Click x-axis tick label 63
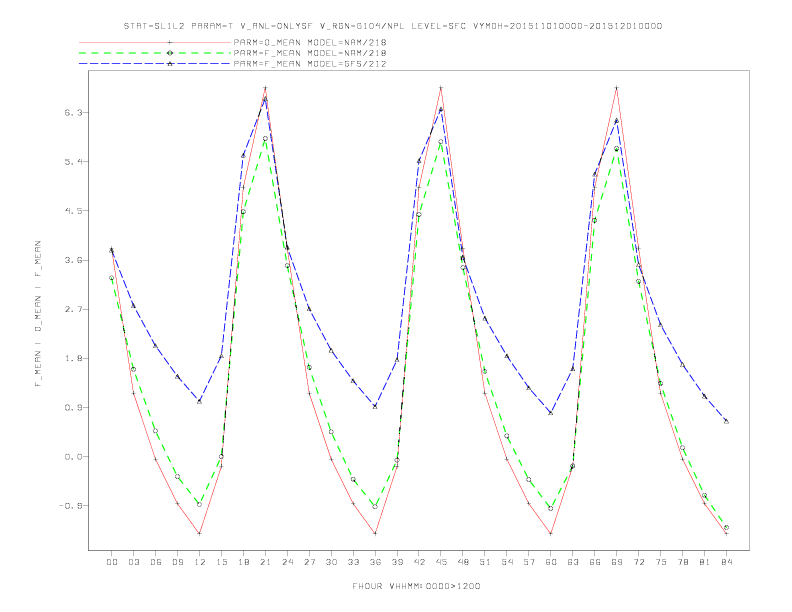792x612 pixels. 573,562
